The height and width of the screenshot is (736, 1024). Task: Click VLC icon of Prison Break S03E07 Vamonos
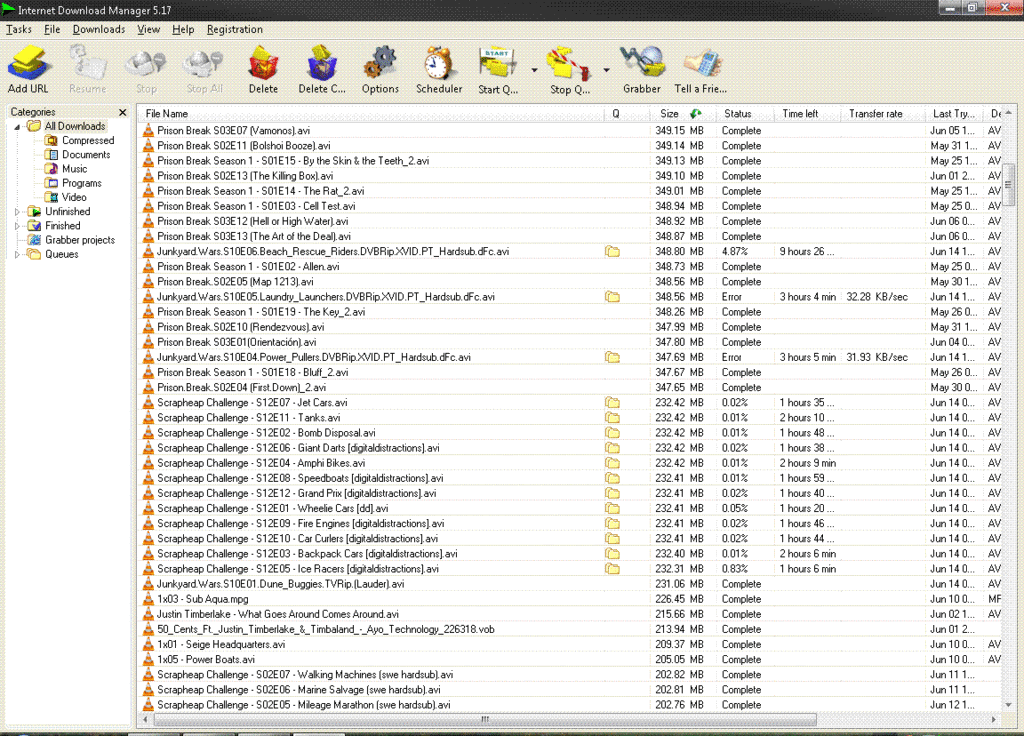148,131
